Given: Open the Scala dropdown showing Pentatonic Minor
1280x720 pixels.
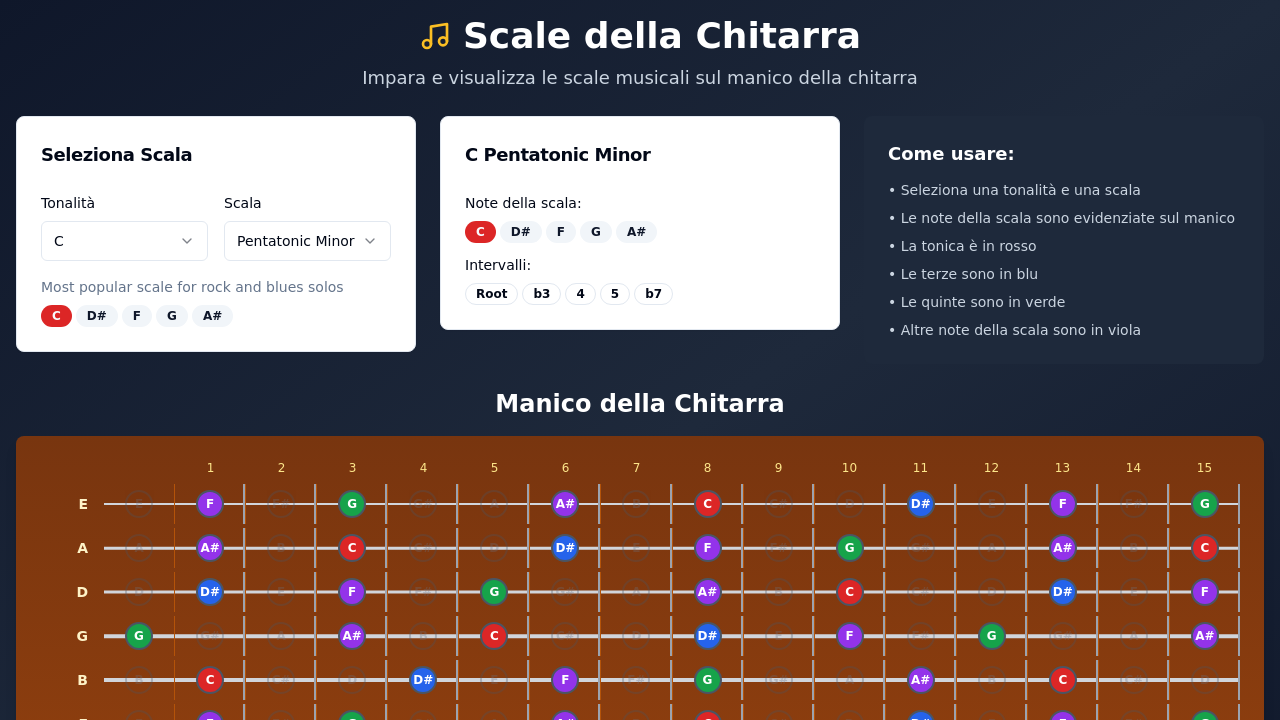Looking at the screenshot, I should pyautogui.click(x=307, y=240).
